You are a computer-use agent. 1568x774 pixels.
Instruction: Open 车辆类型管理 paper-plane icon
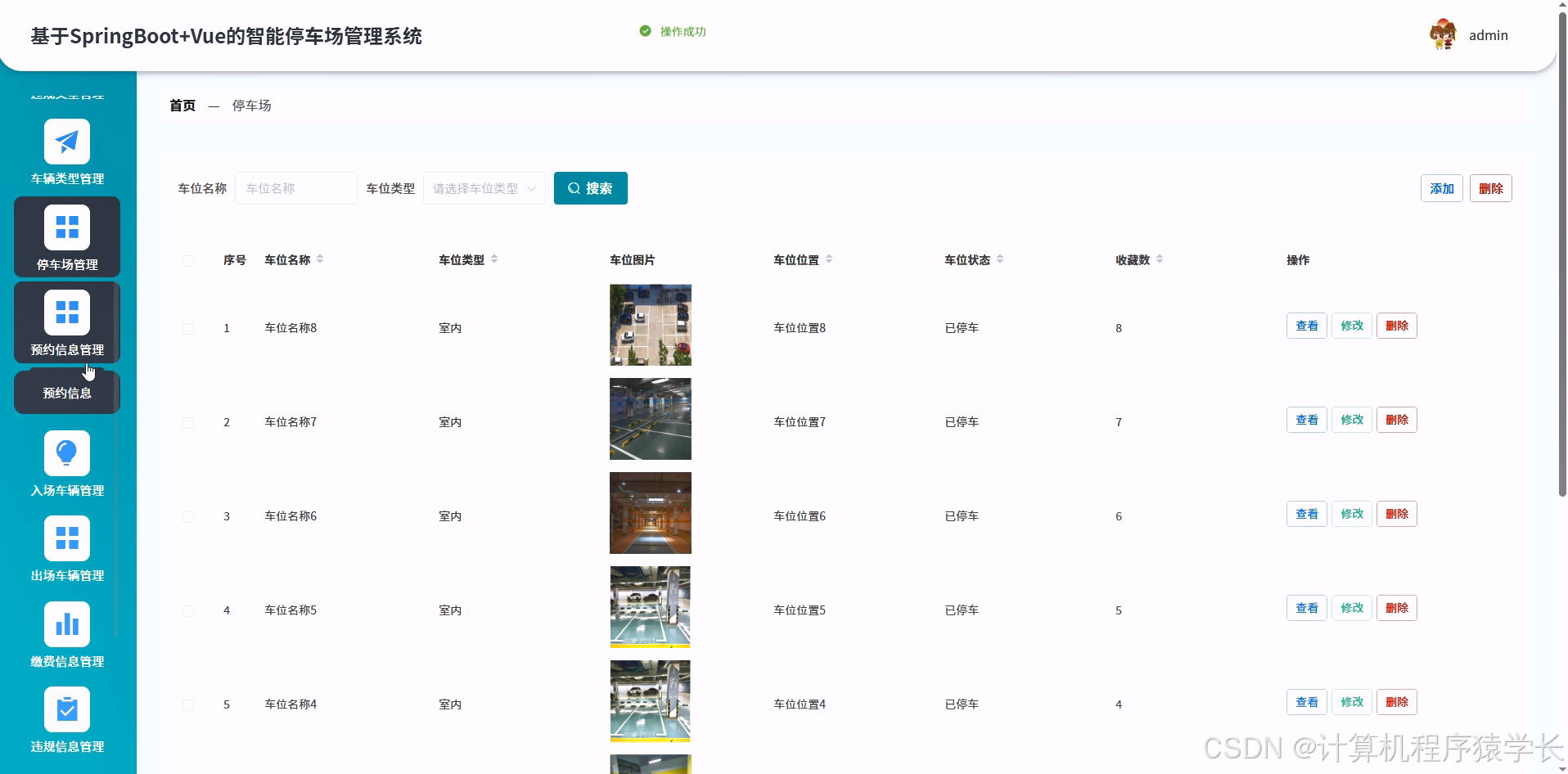click(67, 142)
